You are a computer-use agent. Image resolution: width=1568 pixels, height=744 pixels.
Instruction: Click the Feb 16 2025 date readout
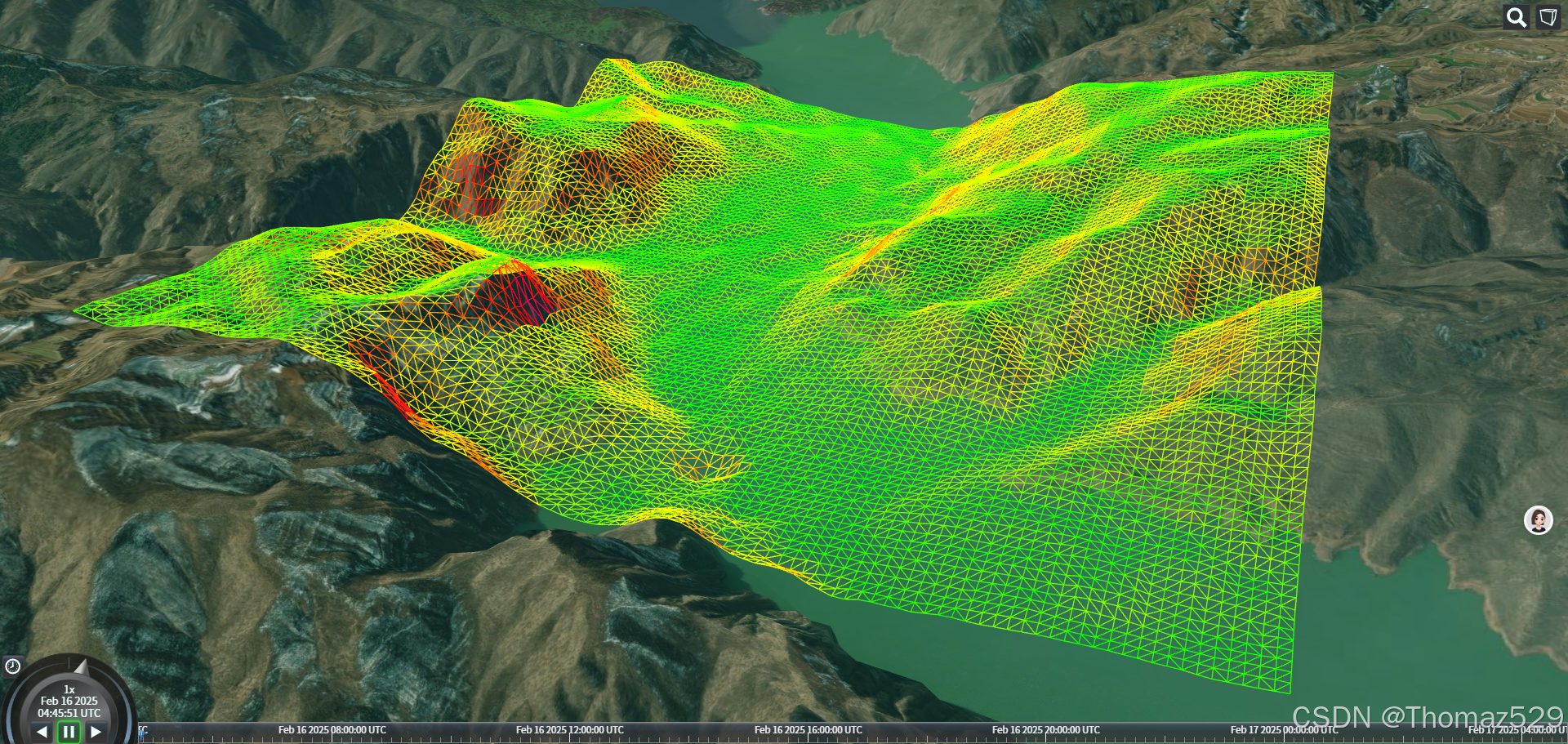pos(69,701)
